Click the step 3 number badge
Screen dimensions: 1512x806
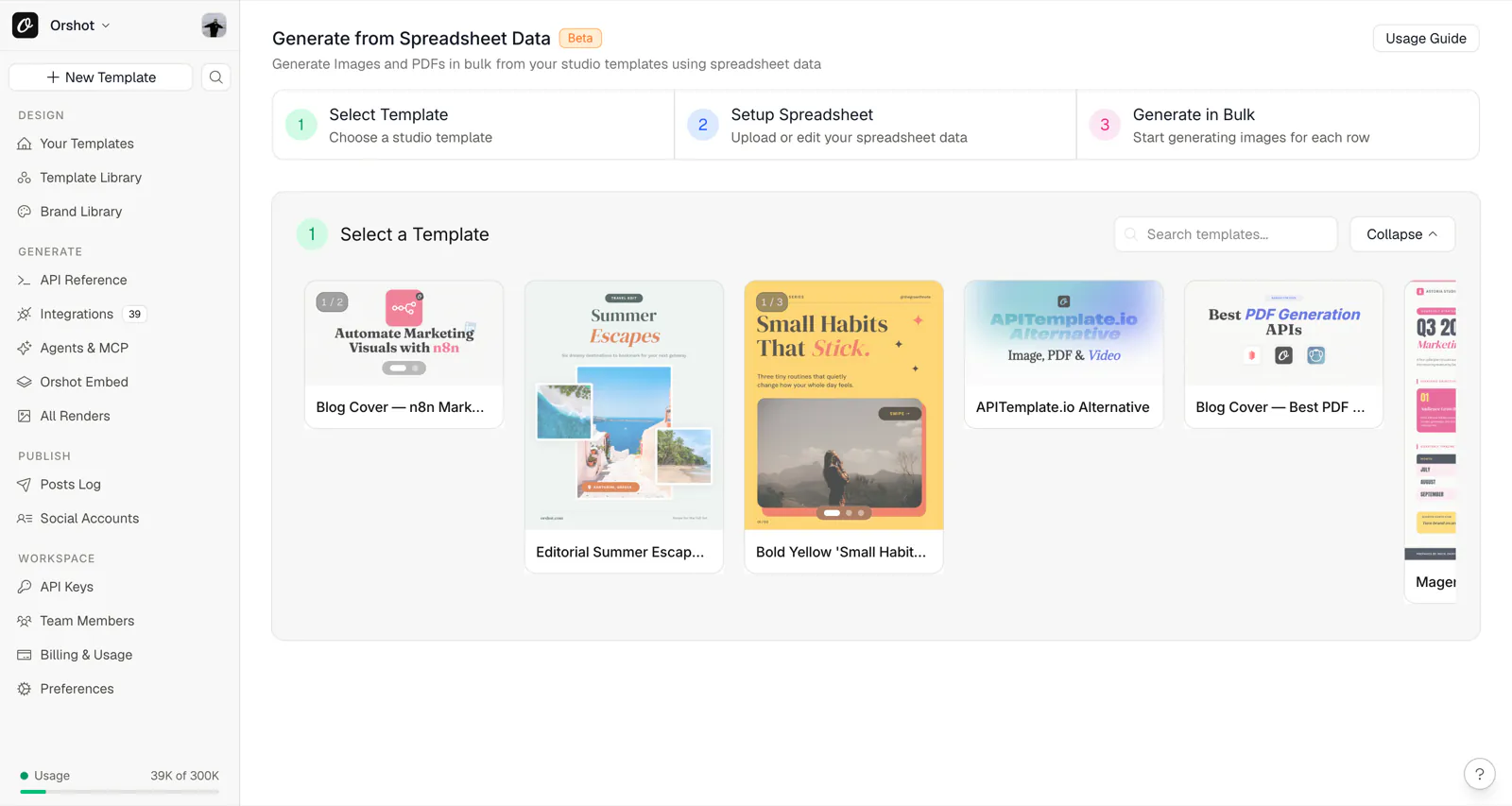[x=1105, y=125]
